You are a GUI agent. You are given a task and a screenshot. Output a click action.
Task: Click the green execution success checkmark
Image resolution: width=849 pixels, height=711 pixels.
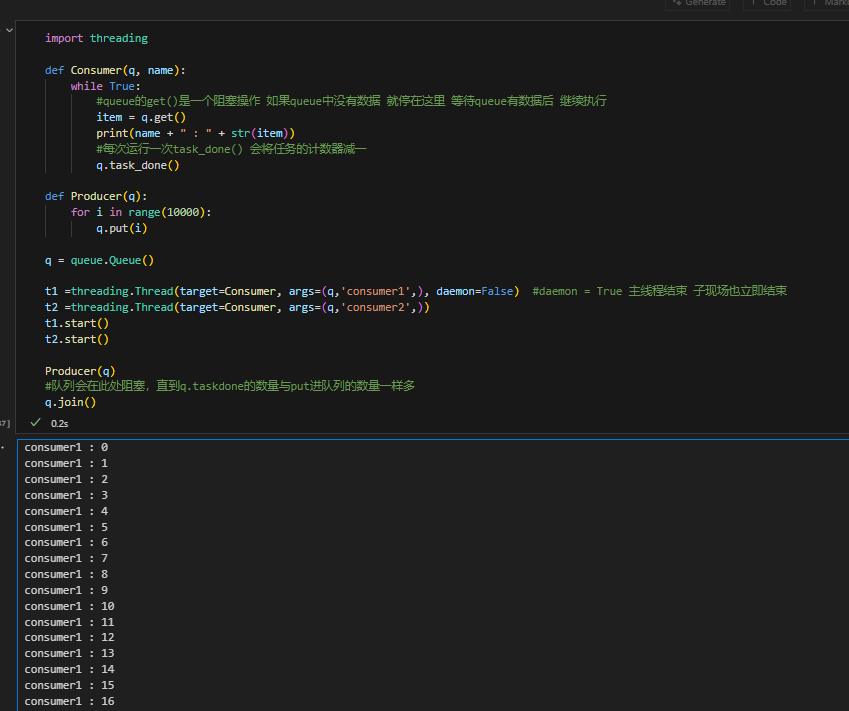click(x=35, y=423)
